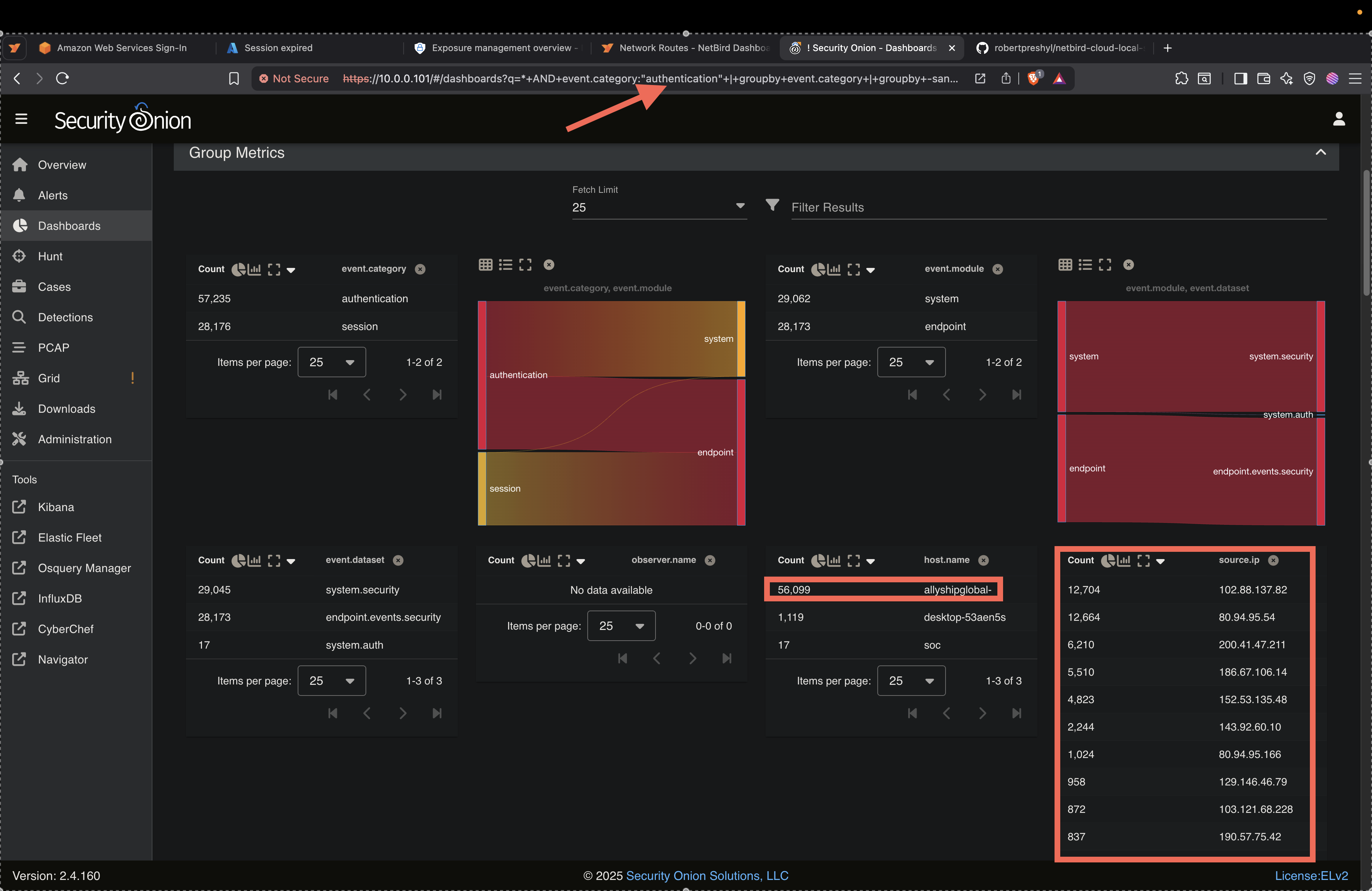The width and height of the screenshot is (1372, 891).
Task: Switch event.module Sankey chart to list view
Action: (1085, 264)
